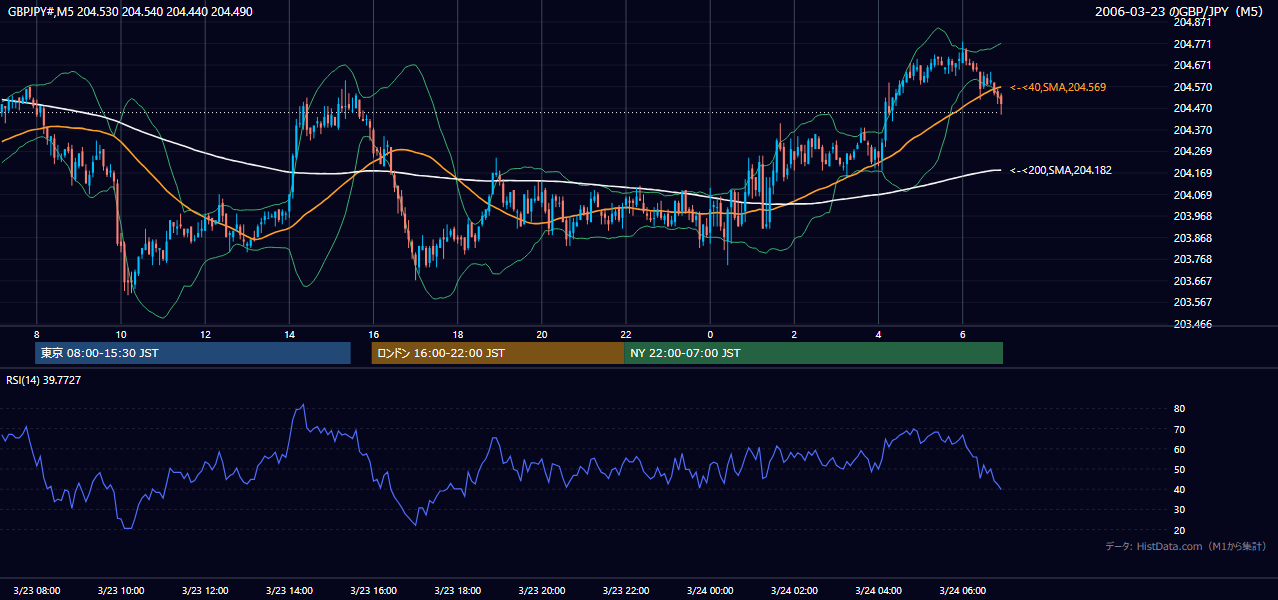
Task: Click the RSI axis level 30
Action: pyautogui.click(x=1179, y=510)
